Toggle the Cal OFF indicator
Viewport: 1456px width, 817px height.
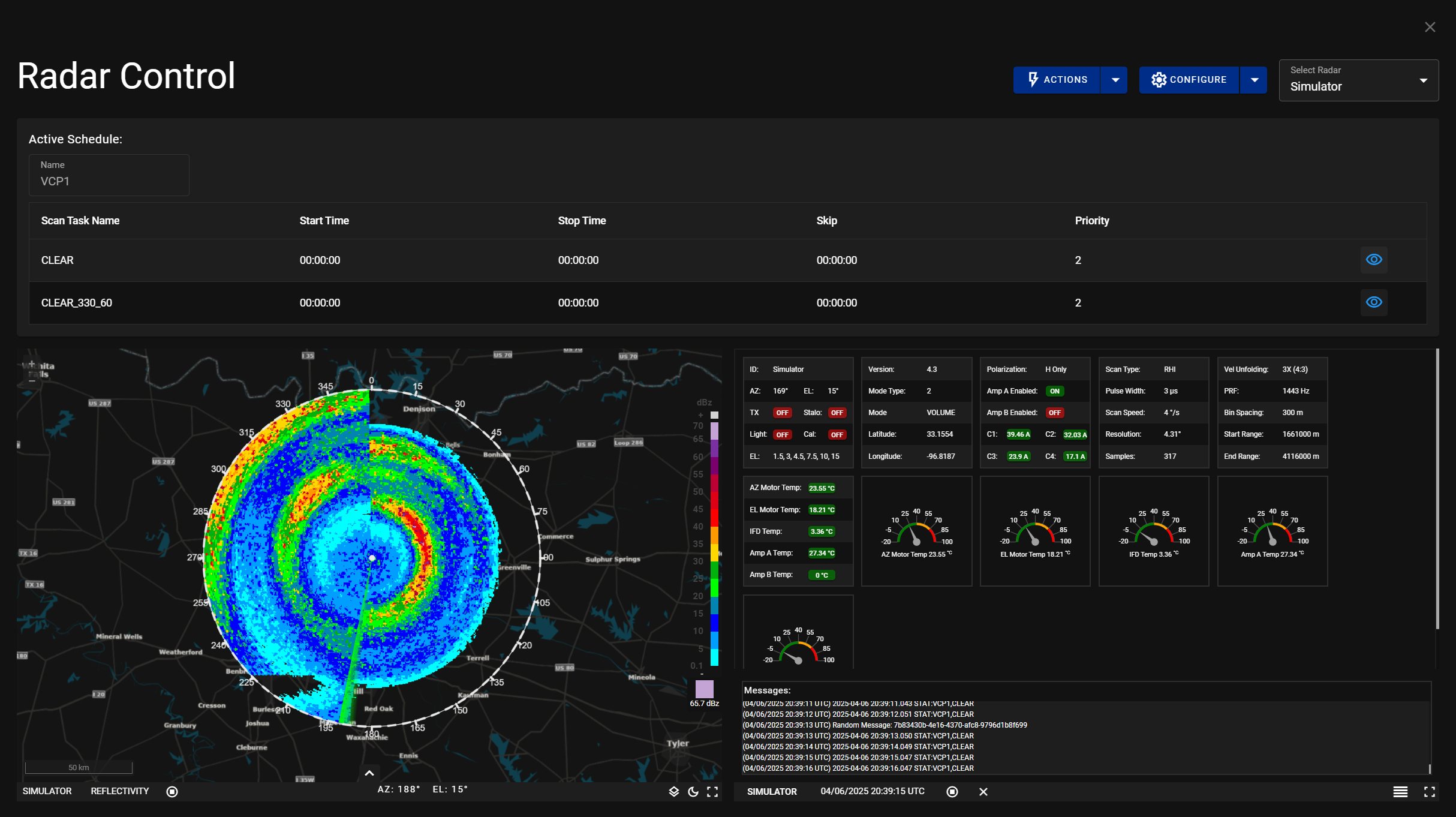pyautogui.click(x=837, y=434)
